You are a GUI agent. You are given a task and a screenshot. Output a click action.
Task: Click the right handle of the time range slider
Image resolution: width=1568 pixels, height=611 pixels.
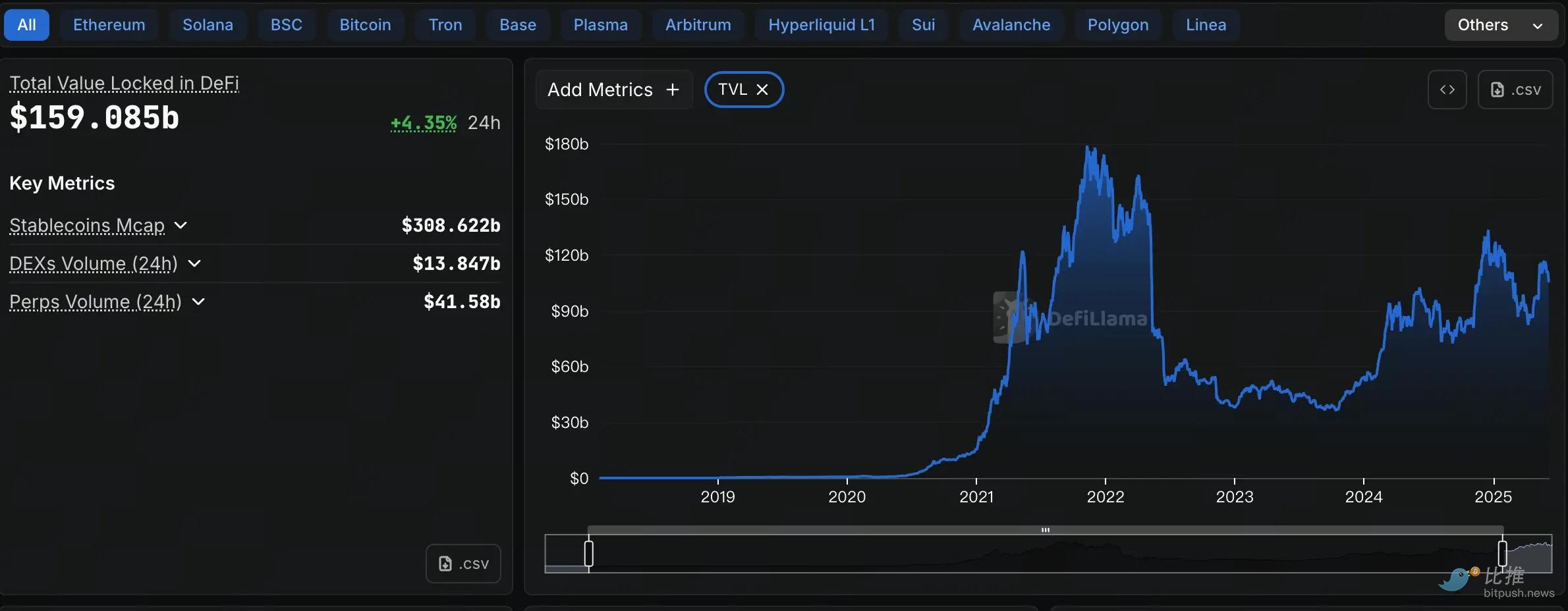coord(1502,553)
